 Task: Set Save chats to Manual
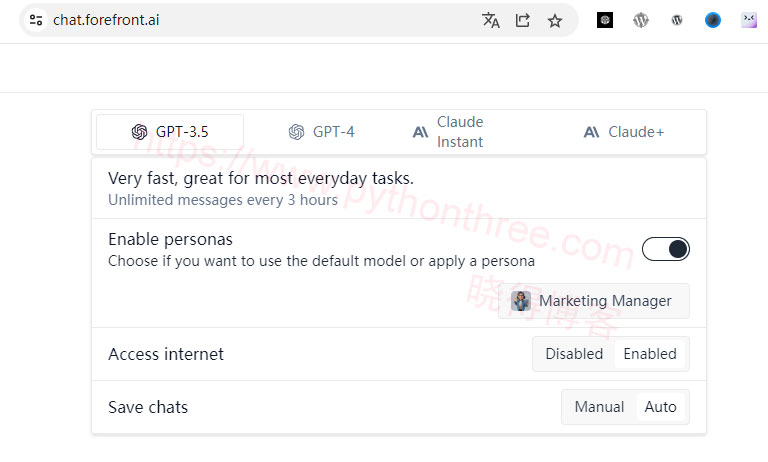point(599,407)
